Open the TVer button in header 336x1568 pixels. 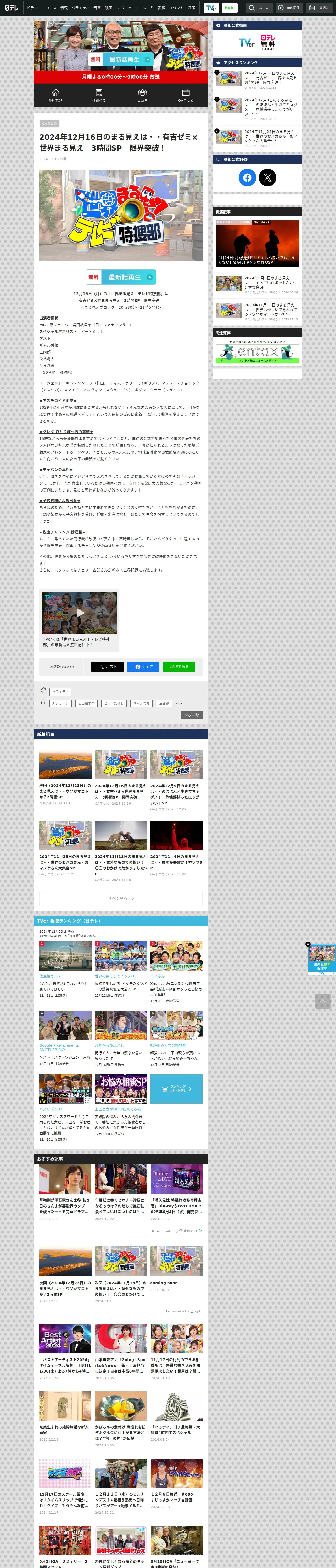point(211,8)
